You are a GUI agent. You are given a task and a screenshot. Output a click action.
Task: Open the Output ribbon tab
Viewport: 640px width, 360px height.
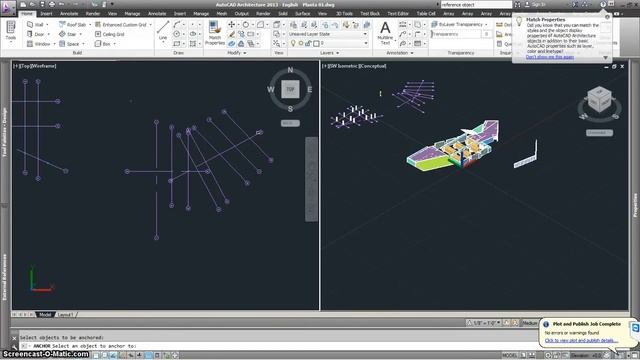(242, 13)
